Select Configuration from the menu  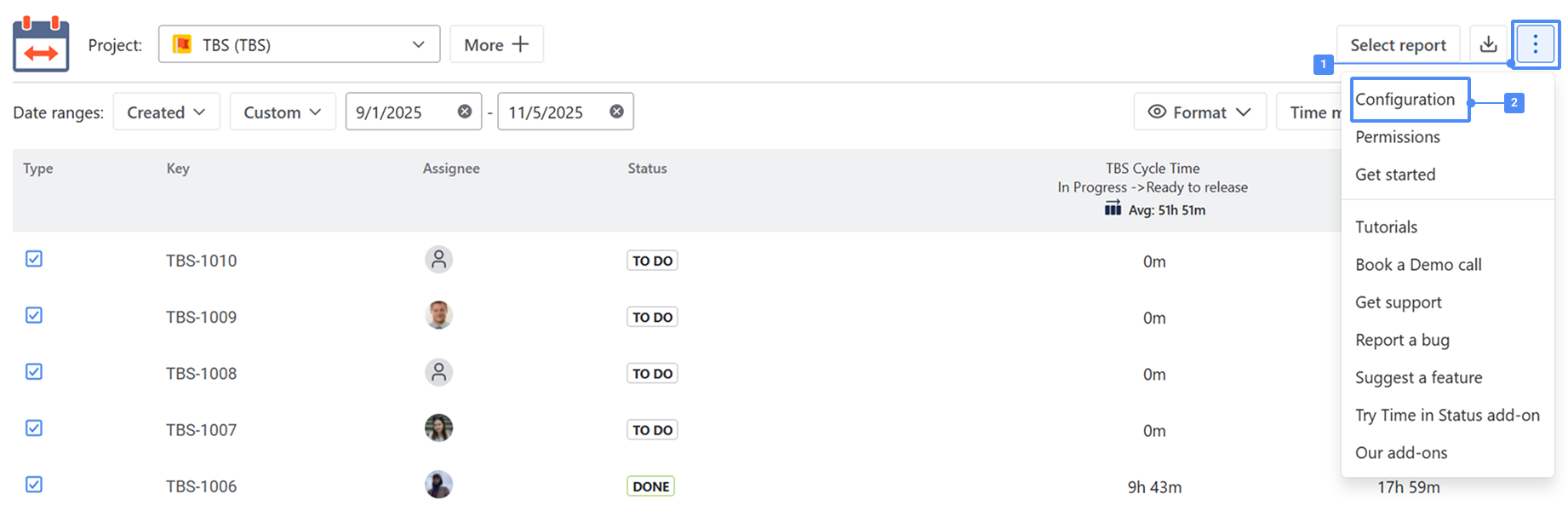point(1405,100)
